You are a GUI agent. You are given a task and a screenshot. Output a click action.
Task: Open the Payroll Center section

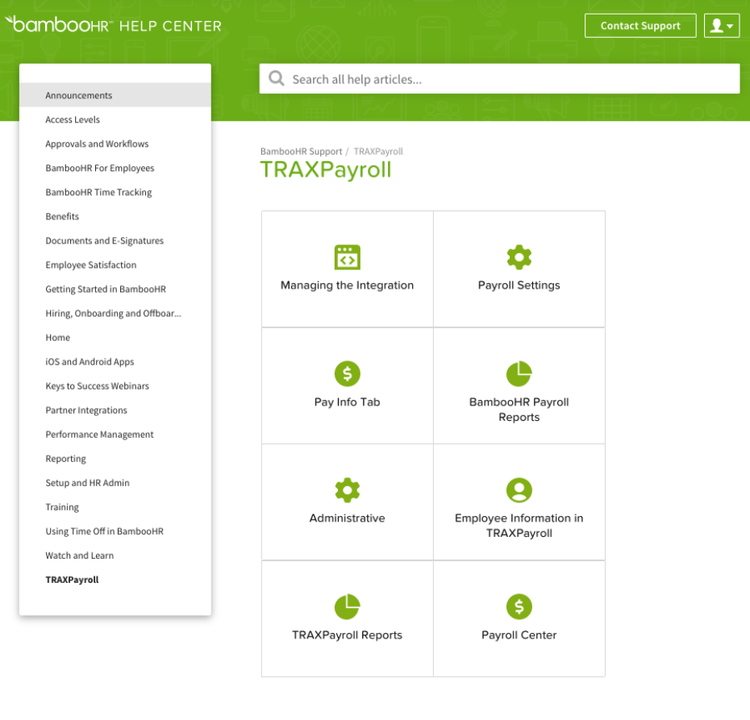point(519,619)
